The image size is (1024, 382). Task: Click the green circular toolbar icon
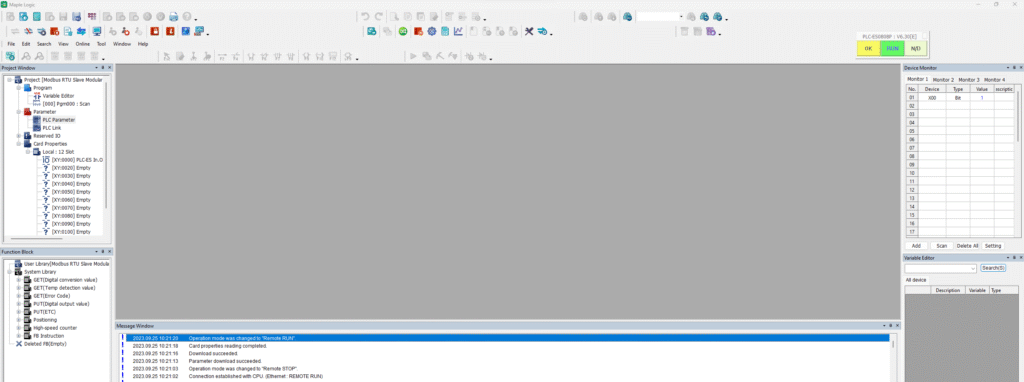(x=403, y=31)
